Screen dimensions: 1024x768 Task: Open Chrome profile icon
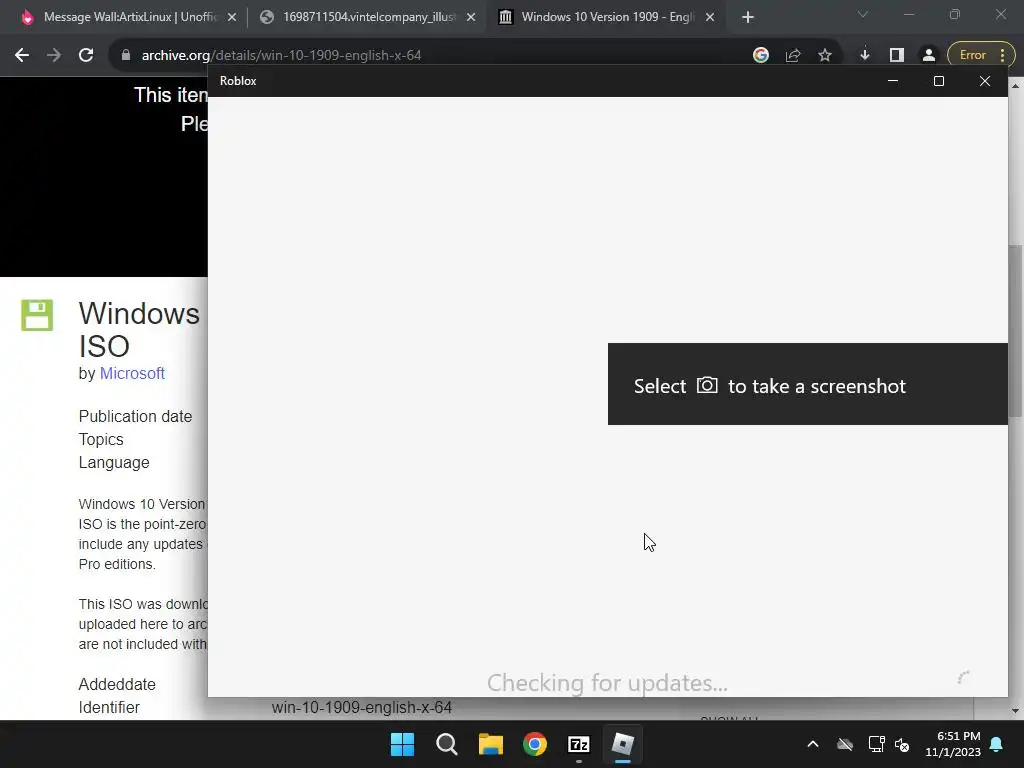tap(929, 56)
